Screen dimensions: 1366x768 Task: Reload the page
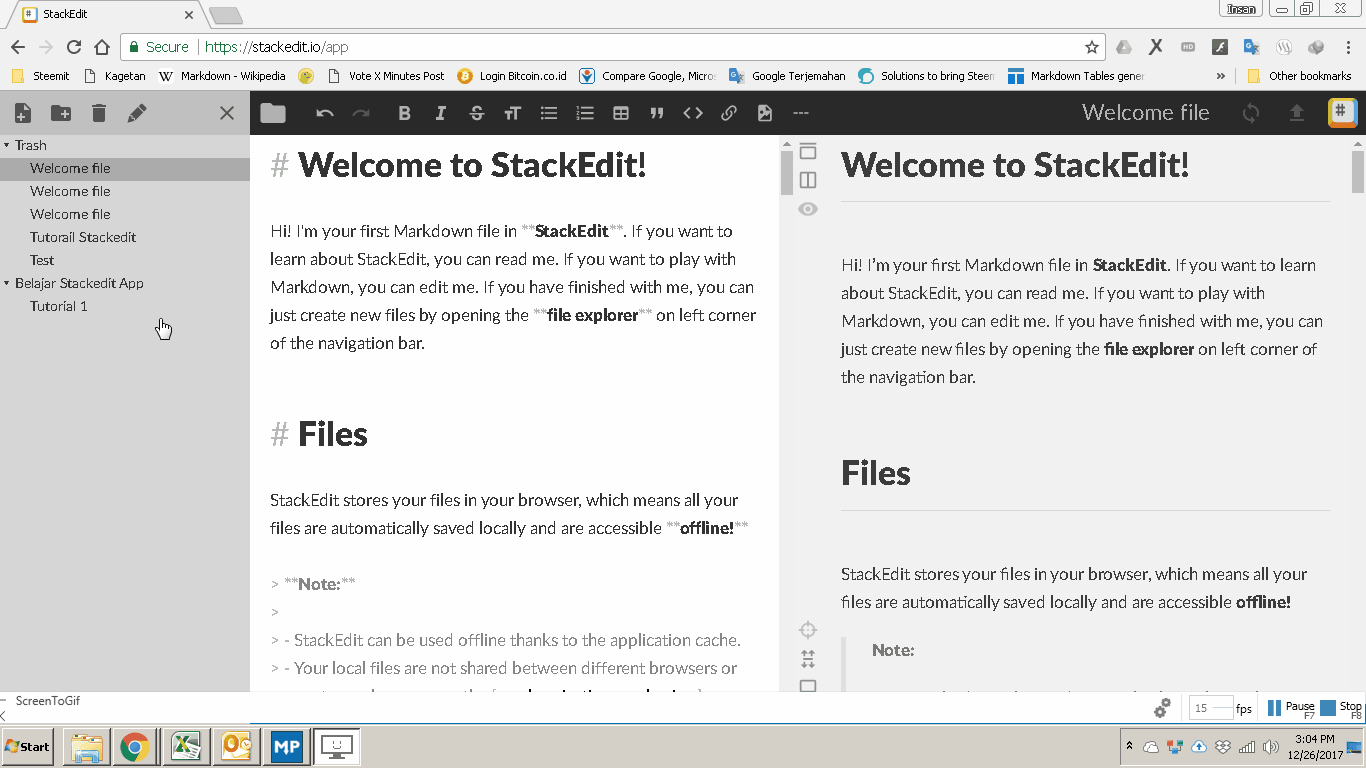pyautogui.click(x=74, y=47)
